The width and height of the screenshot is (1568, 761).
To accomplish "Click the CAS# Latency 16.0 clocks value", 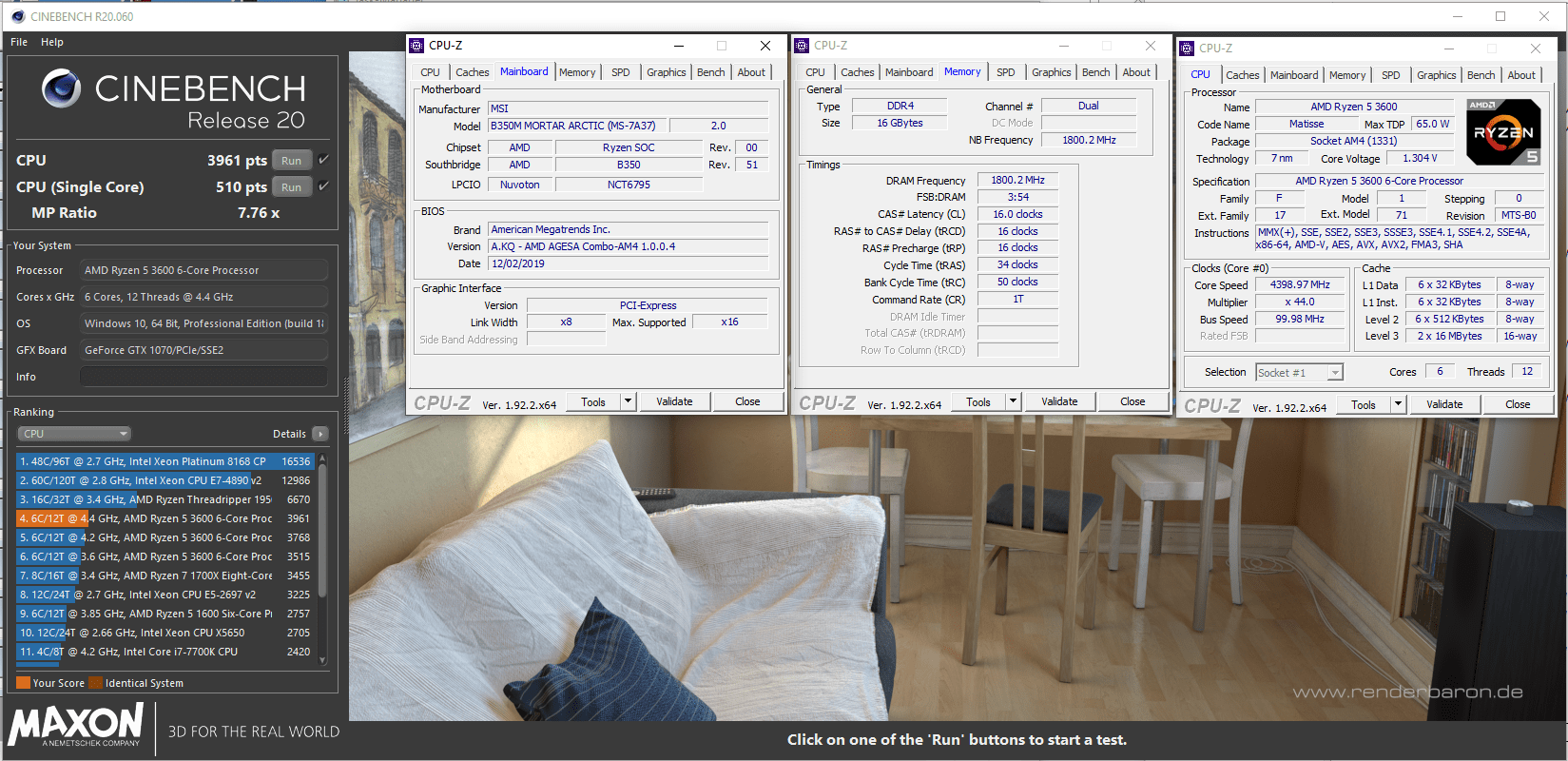I will click(x=1017, y=214).
